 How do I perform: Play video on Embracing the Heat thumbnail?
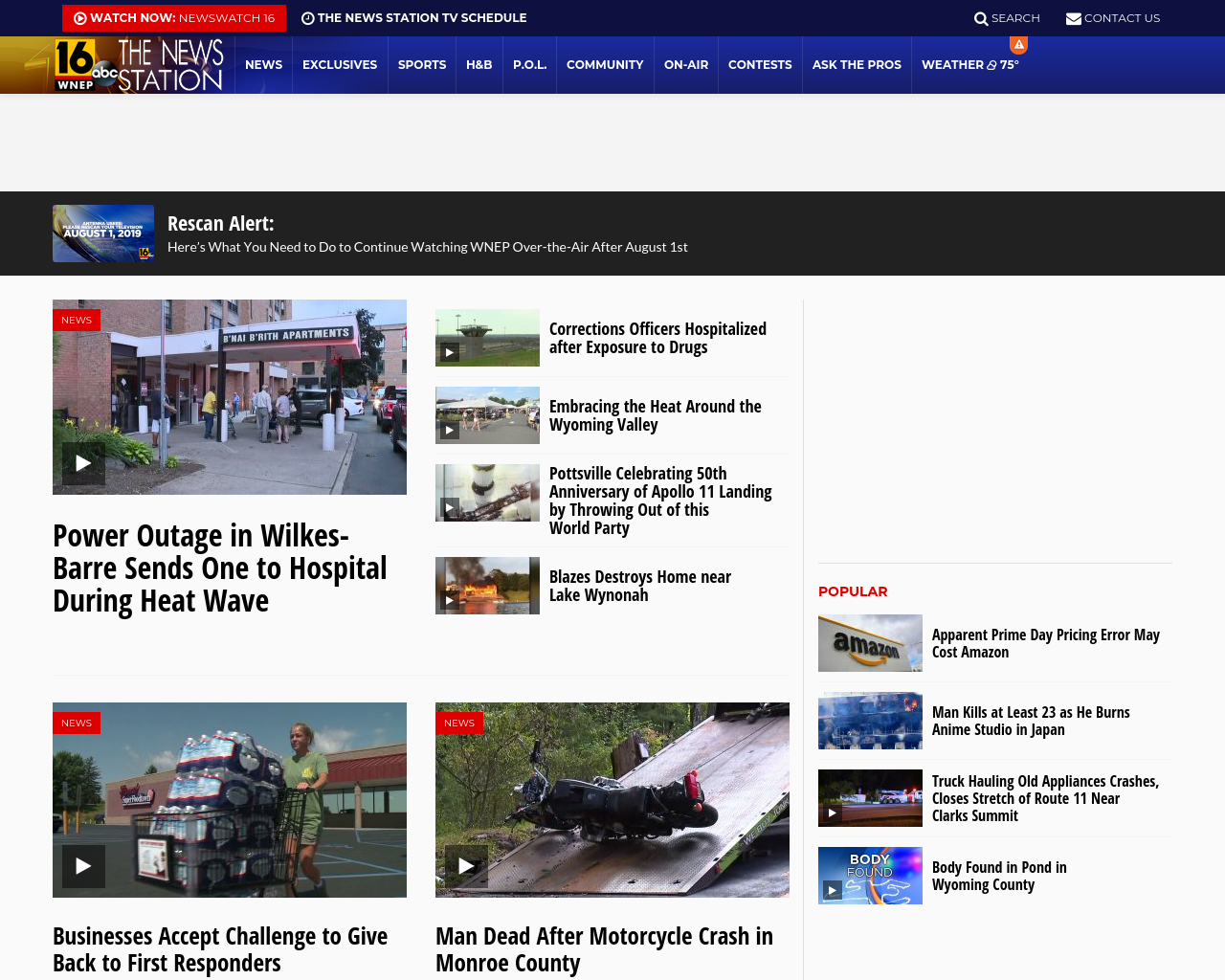tap(450, 430)
